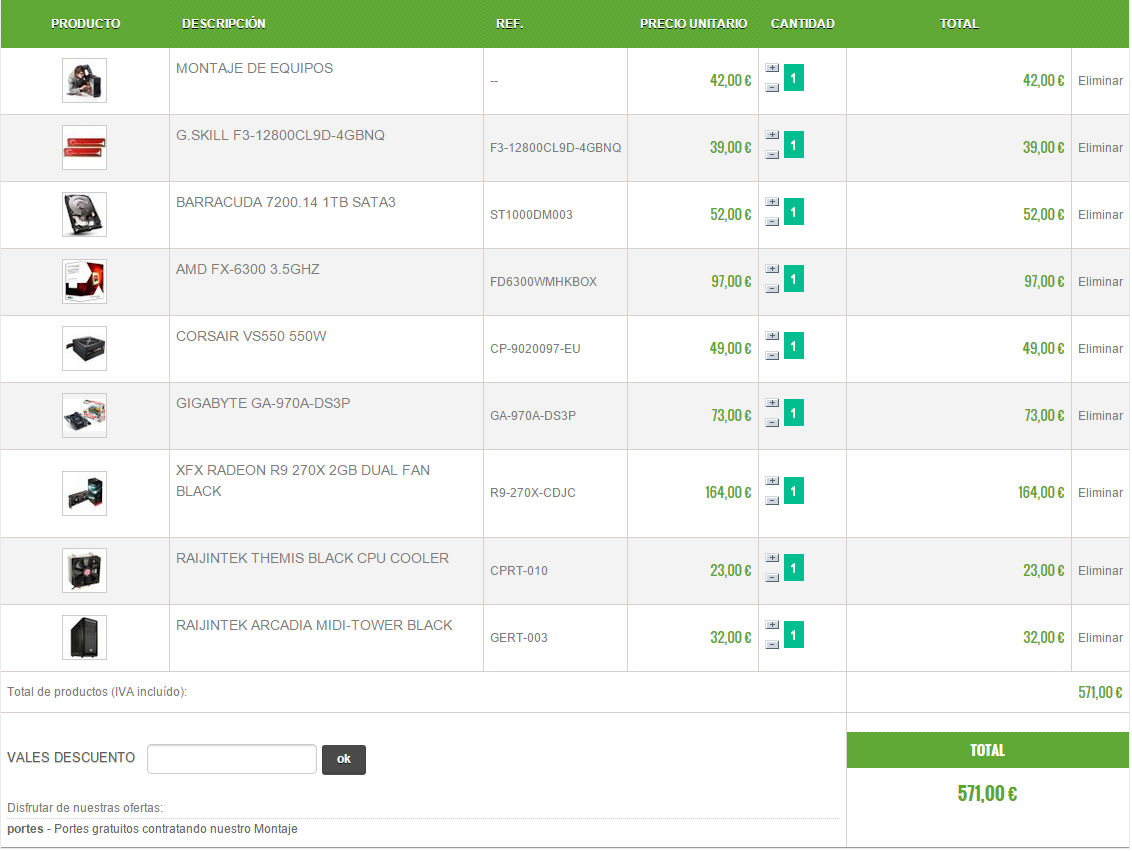
Task: Open RAIJINTEK THEMIS BLACK CPU COOLER description
Action: tap(313, 559)
